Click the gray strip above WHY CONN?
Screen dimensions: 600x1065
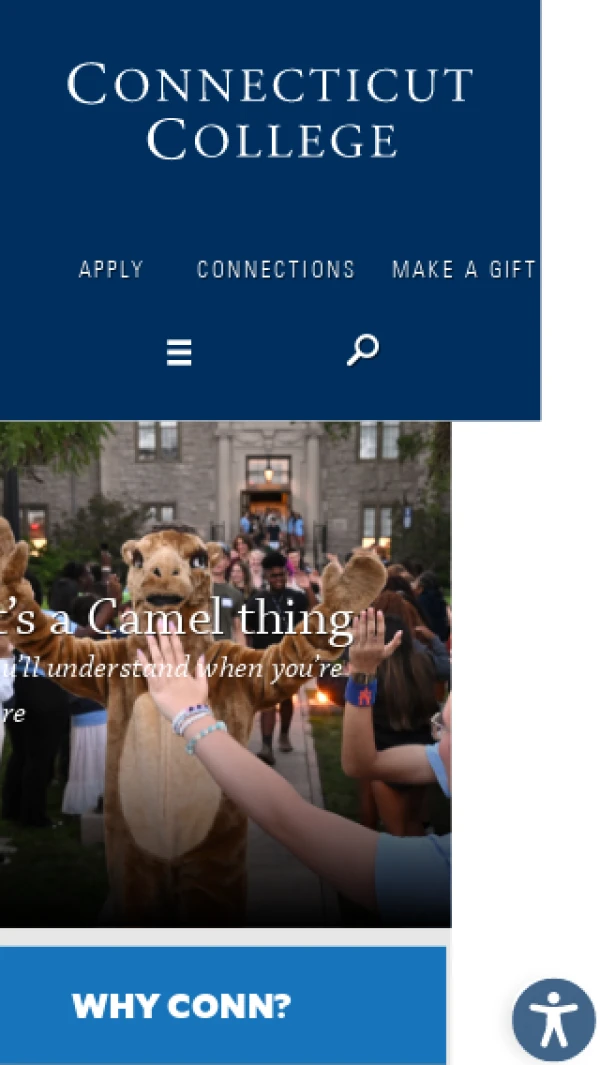coord(223,937)
